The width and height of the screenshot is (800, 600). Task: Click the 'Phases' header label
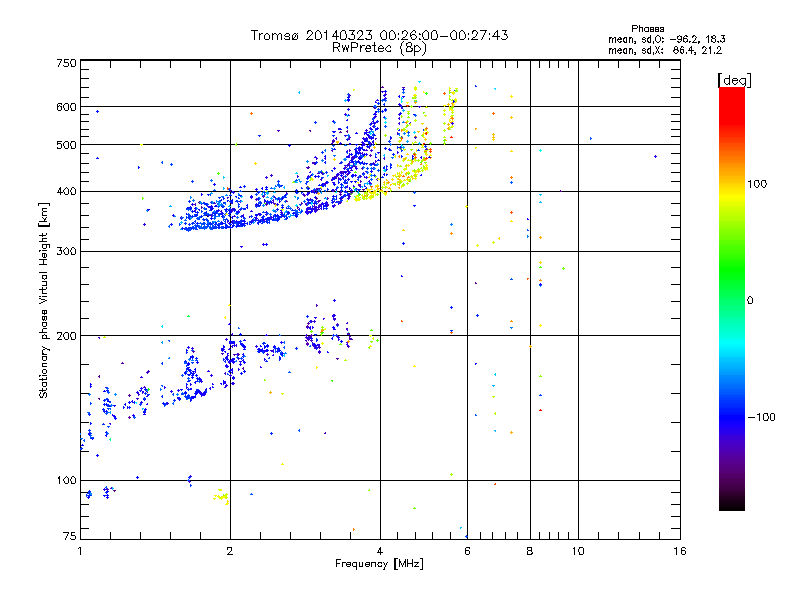(647, 29)
